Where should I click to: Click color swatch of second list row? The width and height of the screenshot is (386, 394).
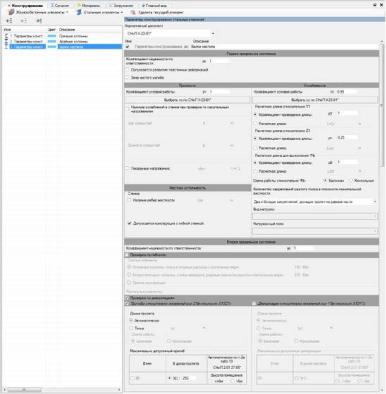point(52,41)
